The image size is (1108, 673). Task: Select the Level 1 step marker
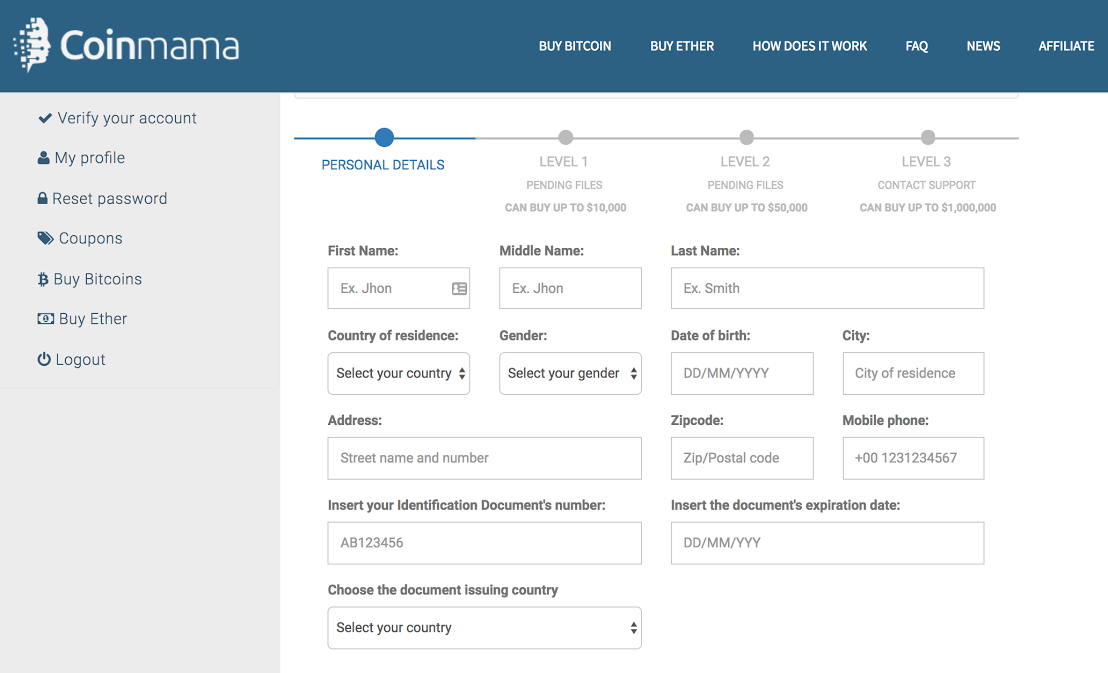[x=565, y=138]
